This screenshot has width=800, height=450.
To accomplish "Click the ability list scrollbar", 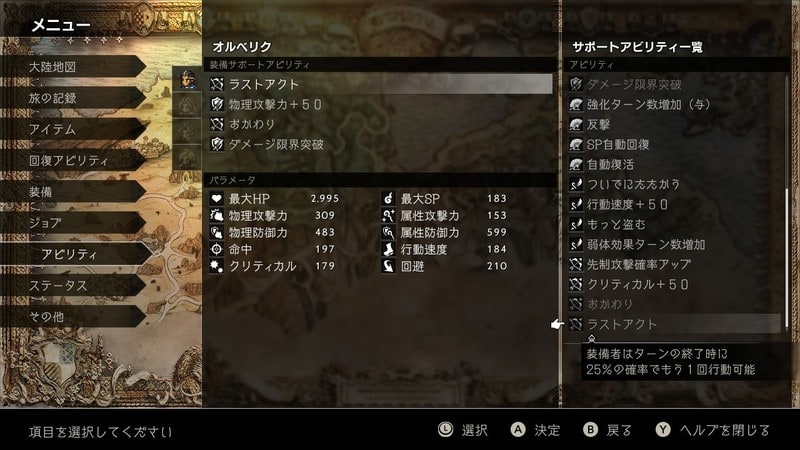I will [x=787, y=204].
